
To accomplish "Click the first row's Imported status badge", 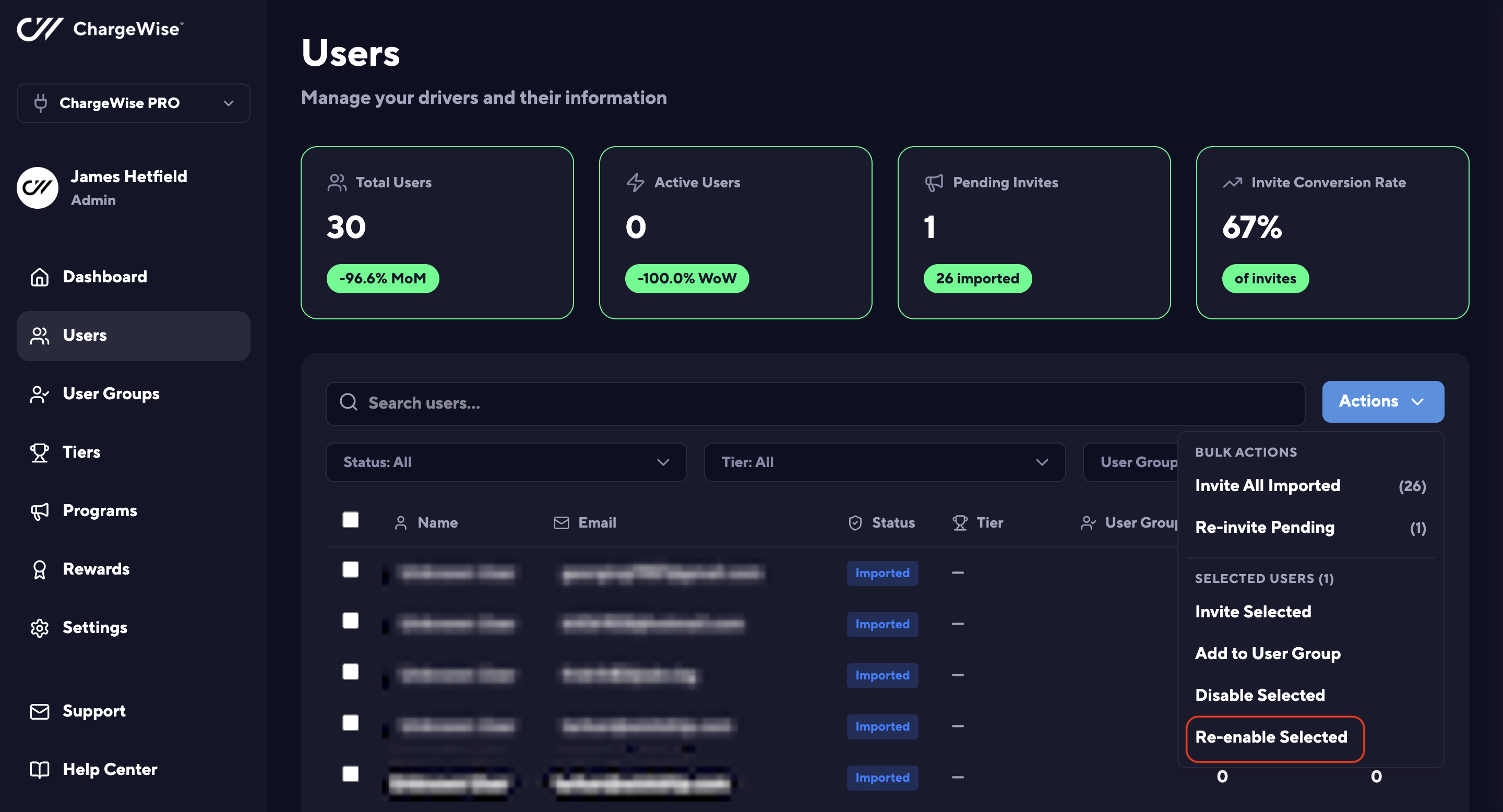I will point(881,573).
